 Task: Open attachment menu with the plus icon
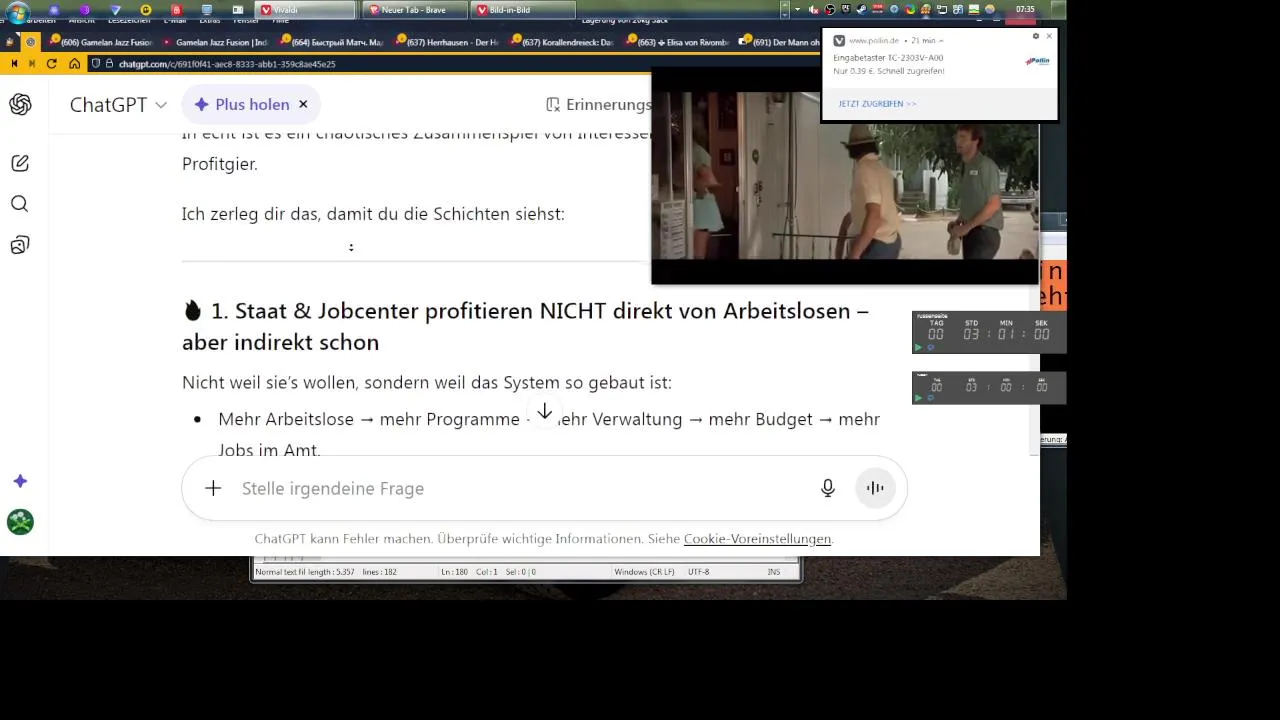coord(213,488)
